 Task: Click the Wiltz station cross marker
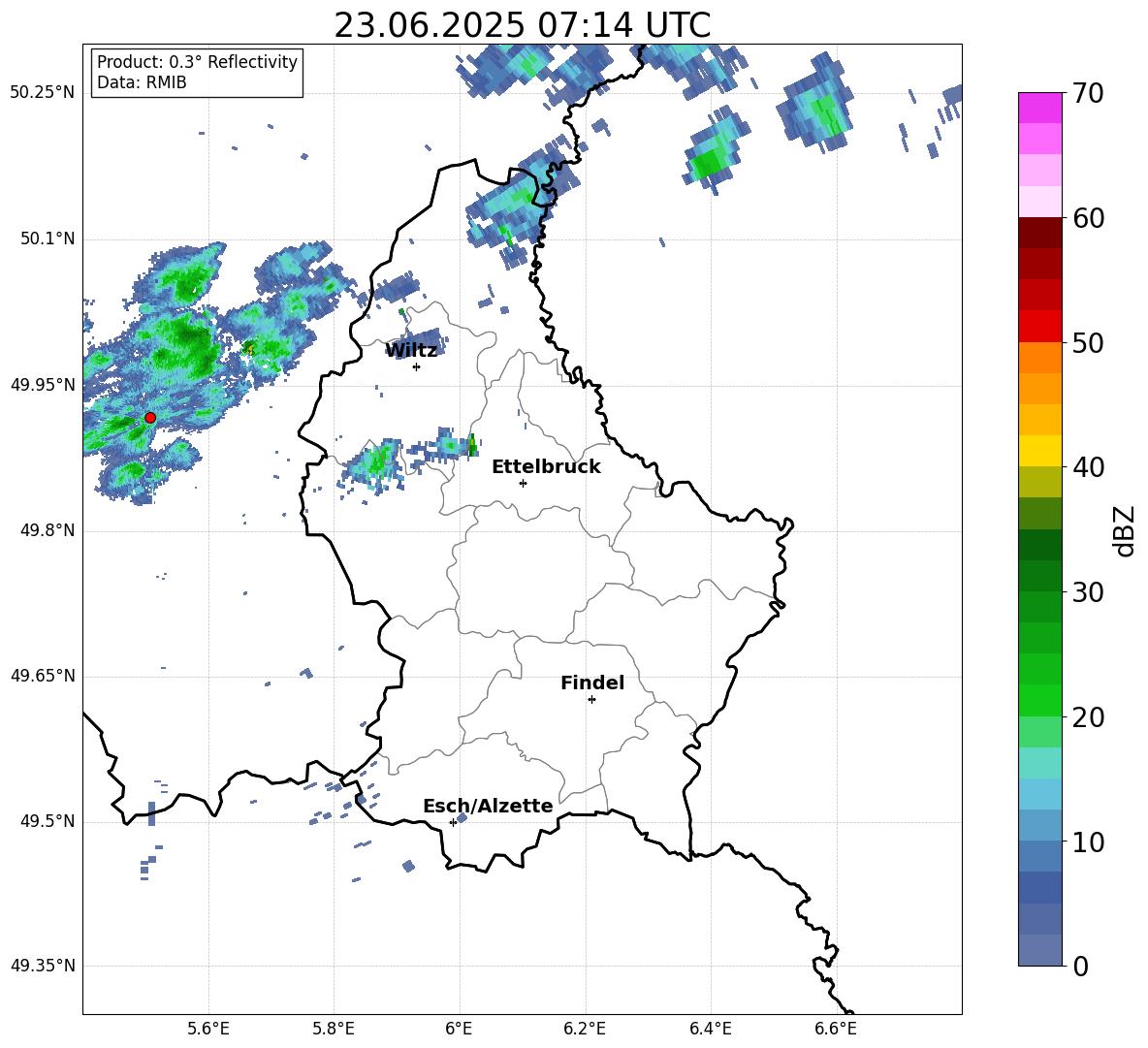pos(417,366)
